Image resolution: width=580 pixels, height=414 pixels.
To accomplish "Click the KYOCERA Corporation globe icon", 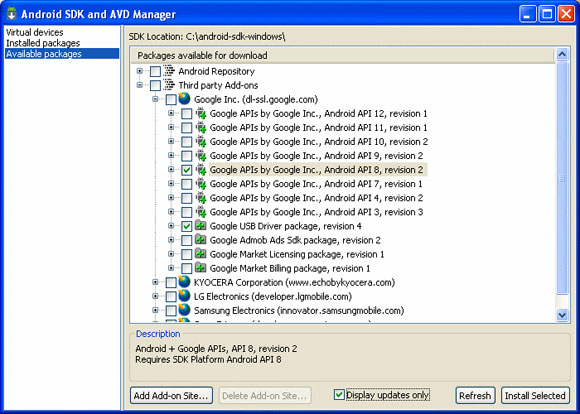I will tap(184, 282).
